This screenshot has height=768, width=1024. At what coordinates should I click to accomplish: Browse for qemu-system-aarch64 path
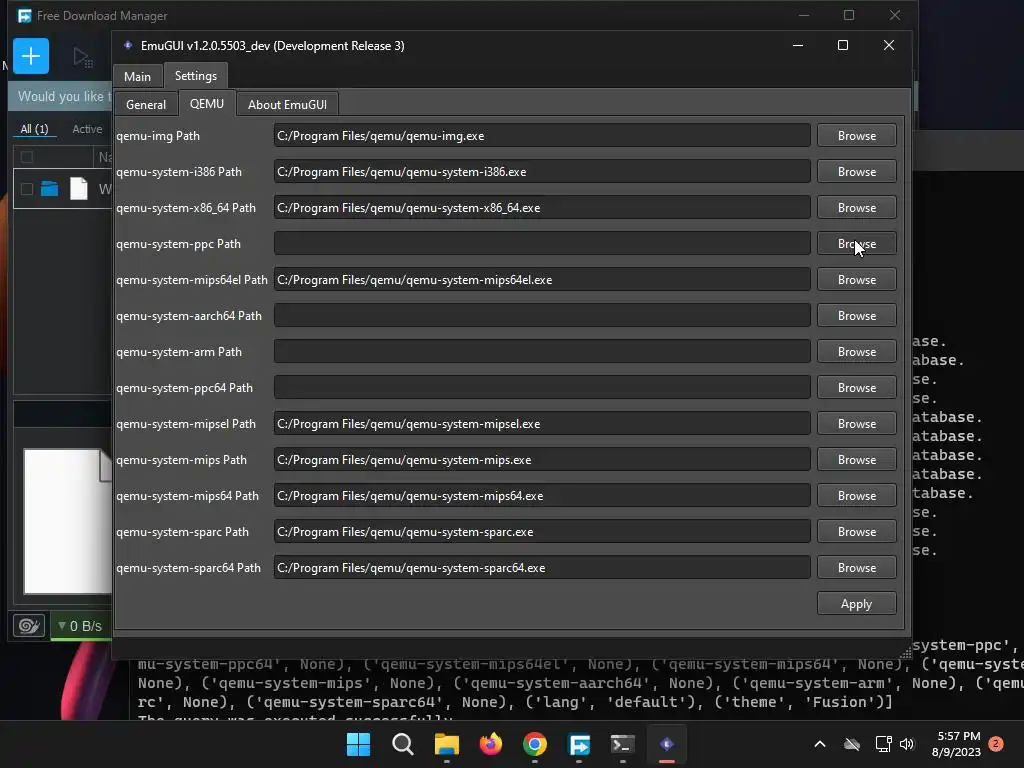[857, 315]
